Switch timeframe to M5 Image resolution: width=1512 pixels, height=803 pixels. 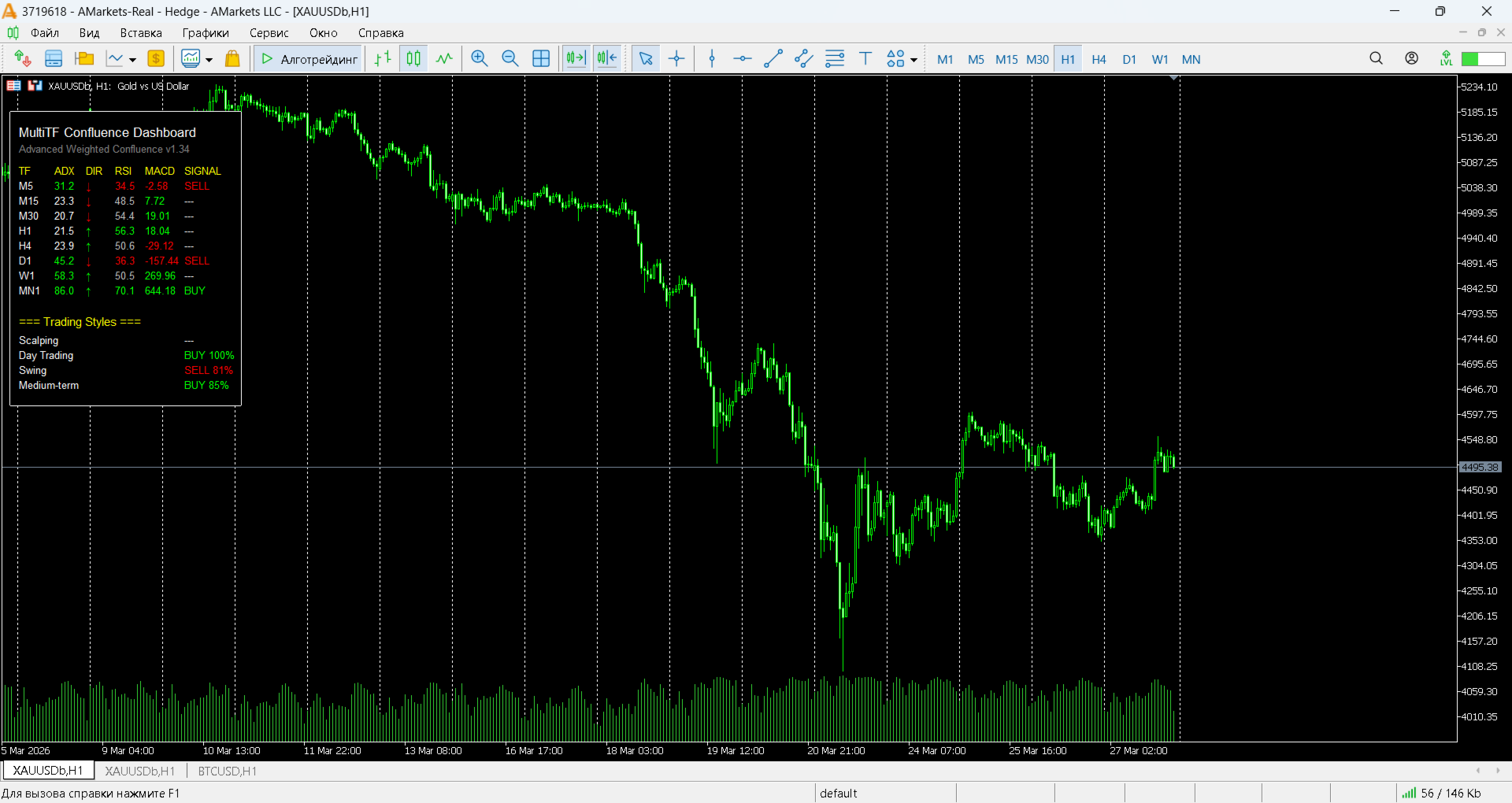coord(976,59)
